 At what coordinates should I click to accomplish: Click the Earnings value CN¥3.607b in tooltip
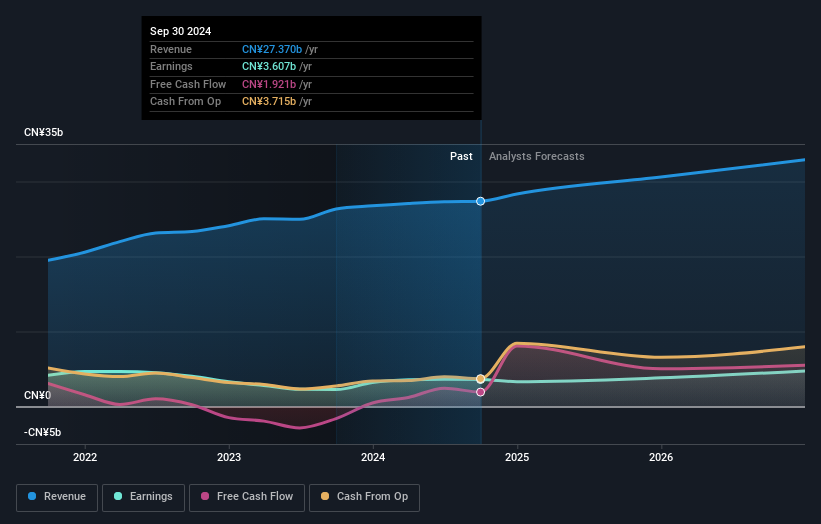pyautogui.click(x=269, y=66)
